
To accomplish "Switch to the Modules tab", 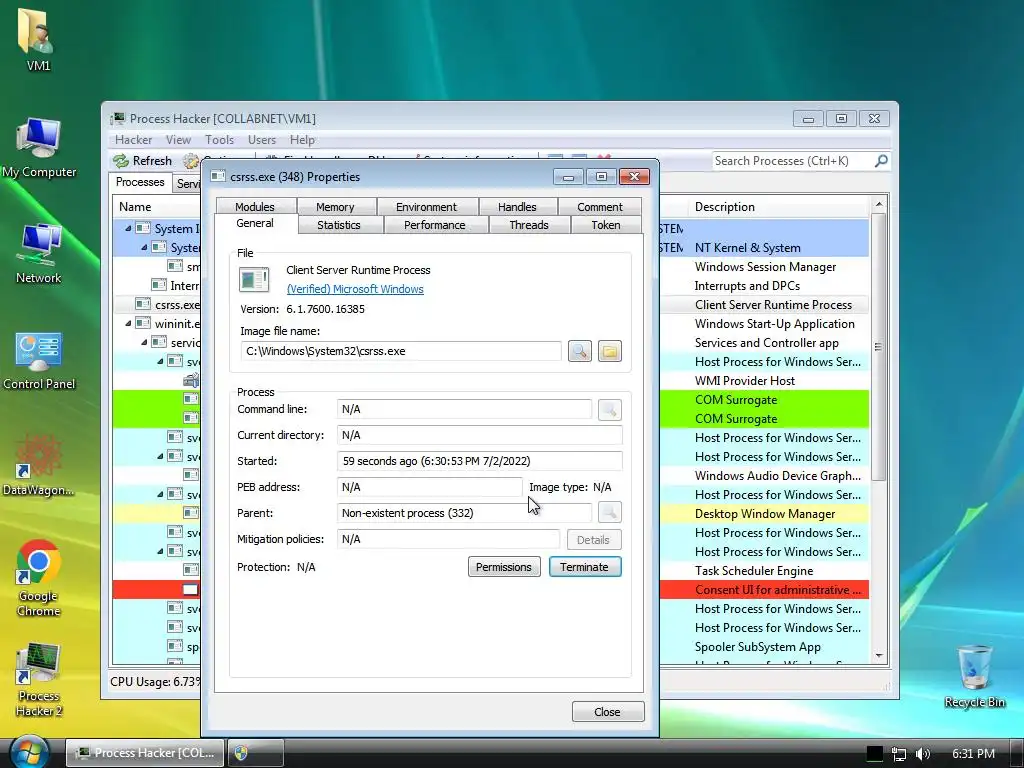I will point(255,206).
